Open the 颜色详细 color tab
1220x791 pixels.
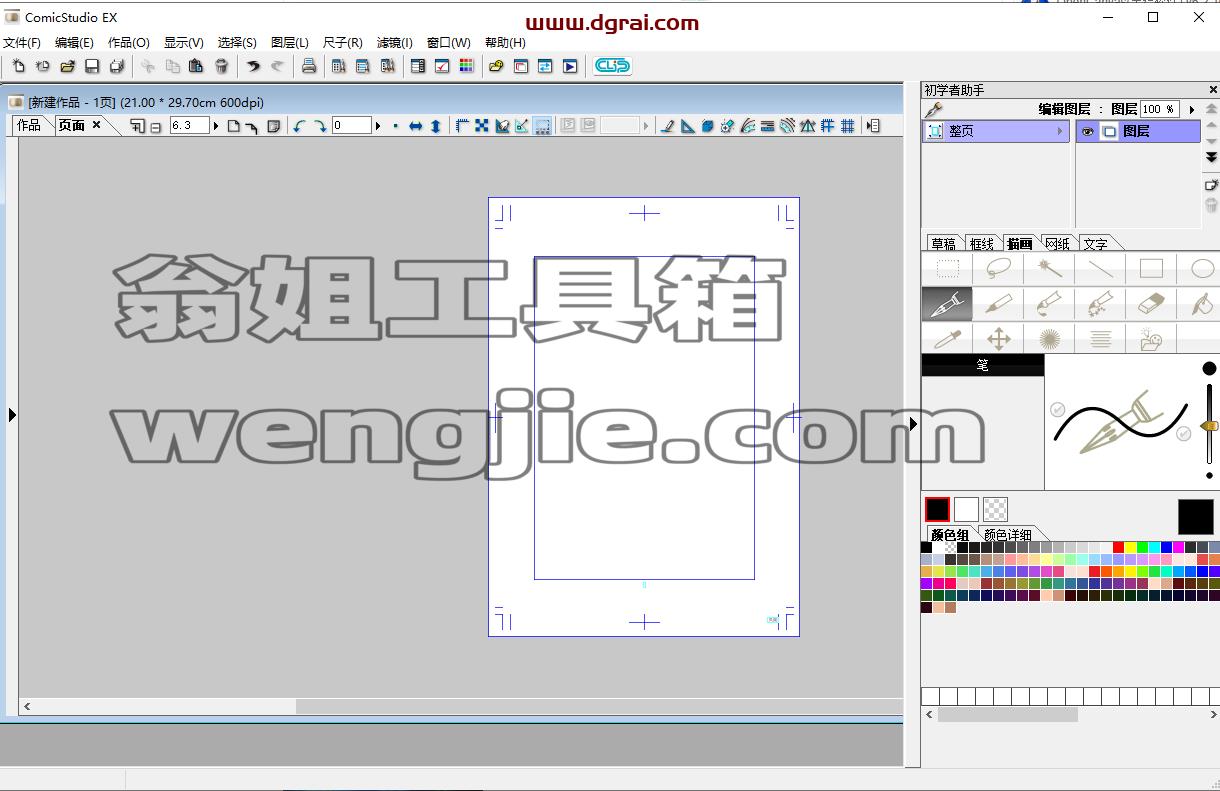point(1008,535)
